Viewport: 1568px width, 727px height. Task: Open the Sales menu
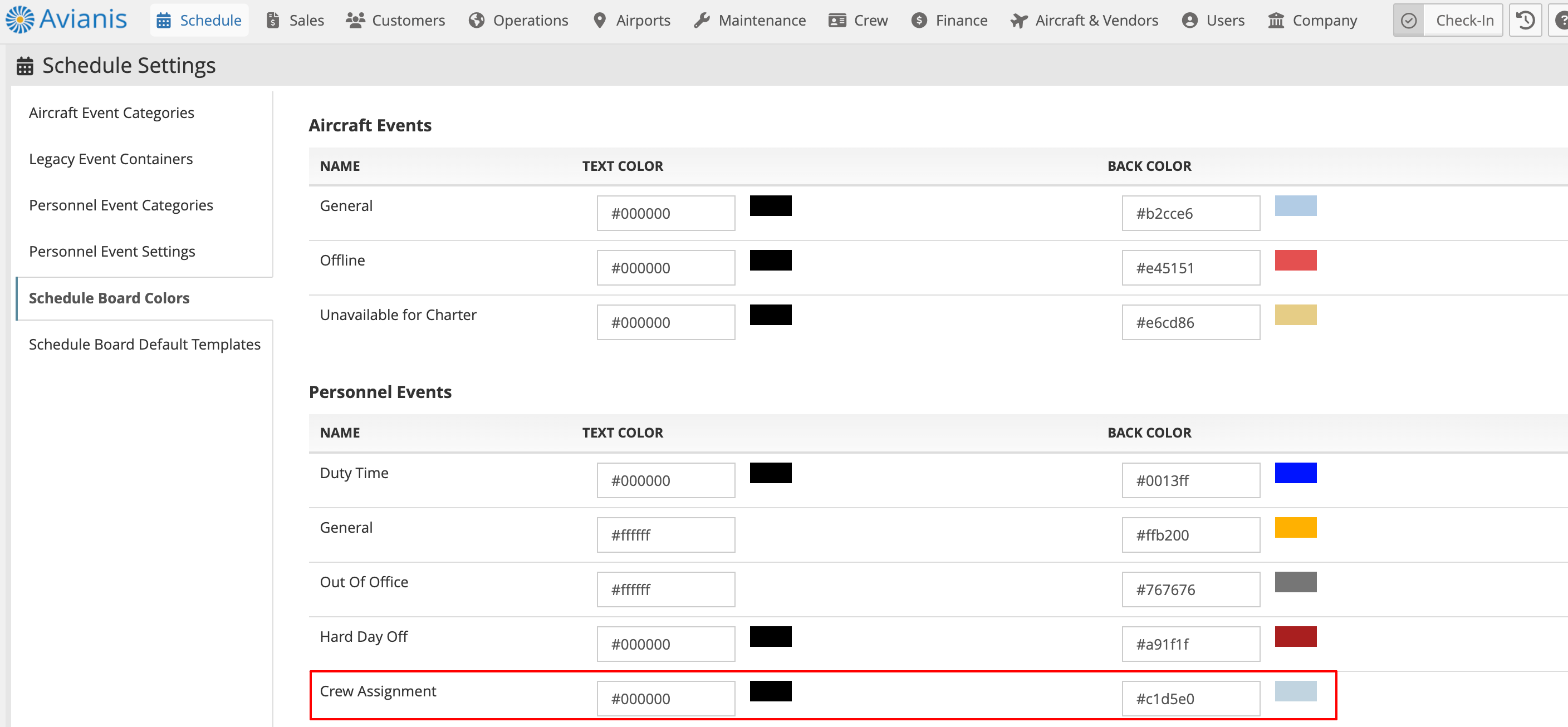(295, 20)
